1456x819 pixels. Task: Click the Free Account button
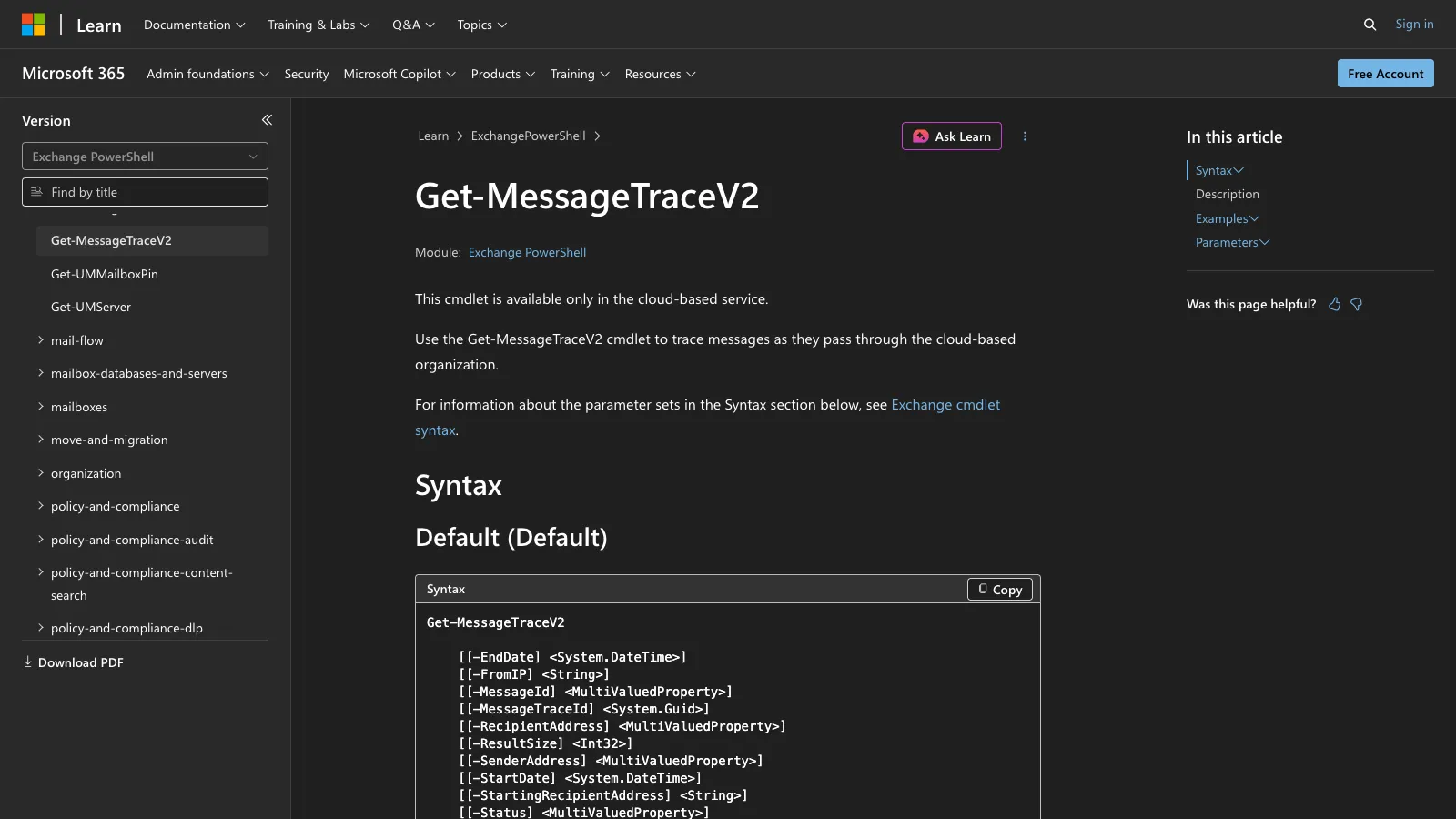(1385, 74)
